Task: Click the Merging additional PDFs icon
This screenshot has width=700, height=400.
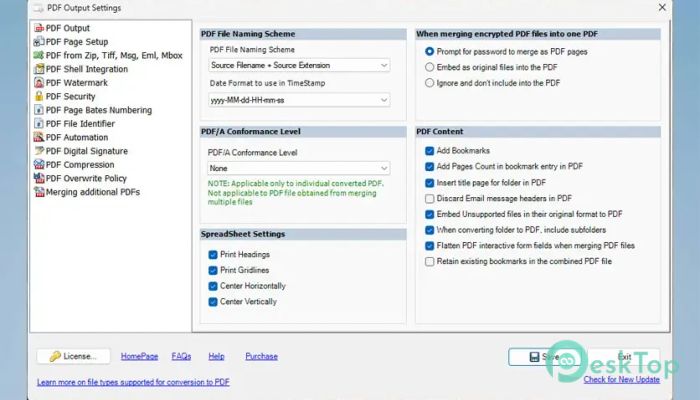Action: [39, 192]
